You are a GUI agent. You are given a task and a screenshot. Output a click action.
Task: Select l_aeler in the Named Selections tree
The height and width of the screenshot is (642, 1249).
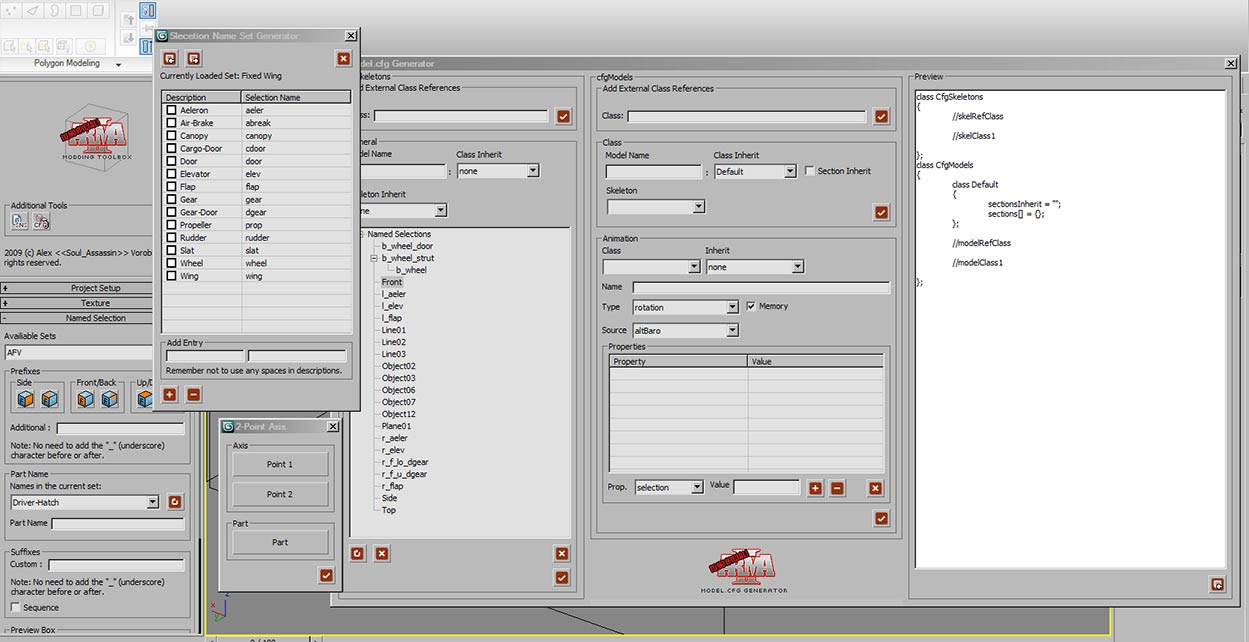[394, 294]
